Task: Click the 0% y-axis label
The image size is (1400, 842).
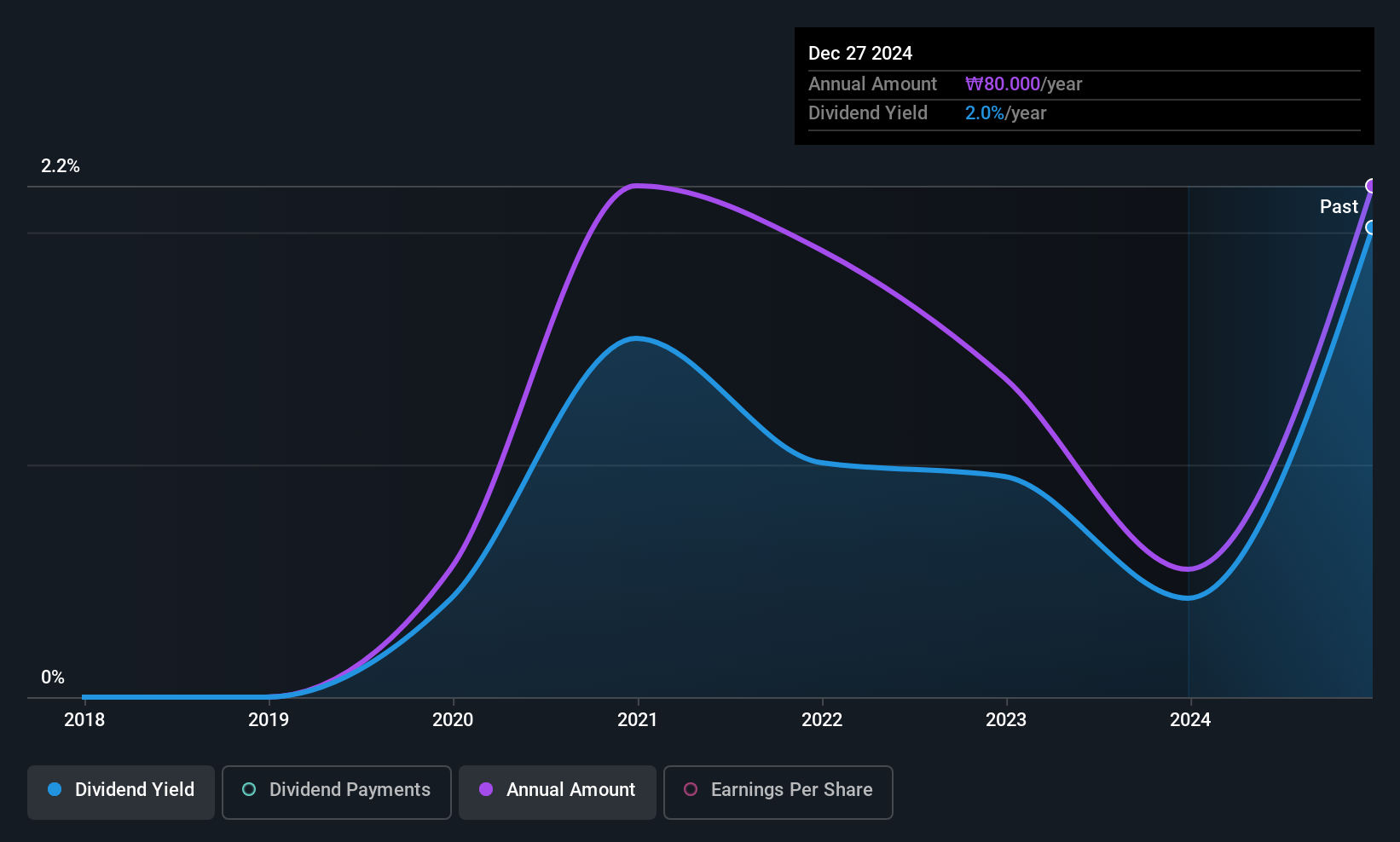Action: pyautogui.click(x=53, y=678)
